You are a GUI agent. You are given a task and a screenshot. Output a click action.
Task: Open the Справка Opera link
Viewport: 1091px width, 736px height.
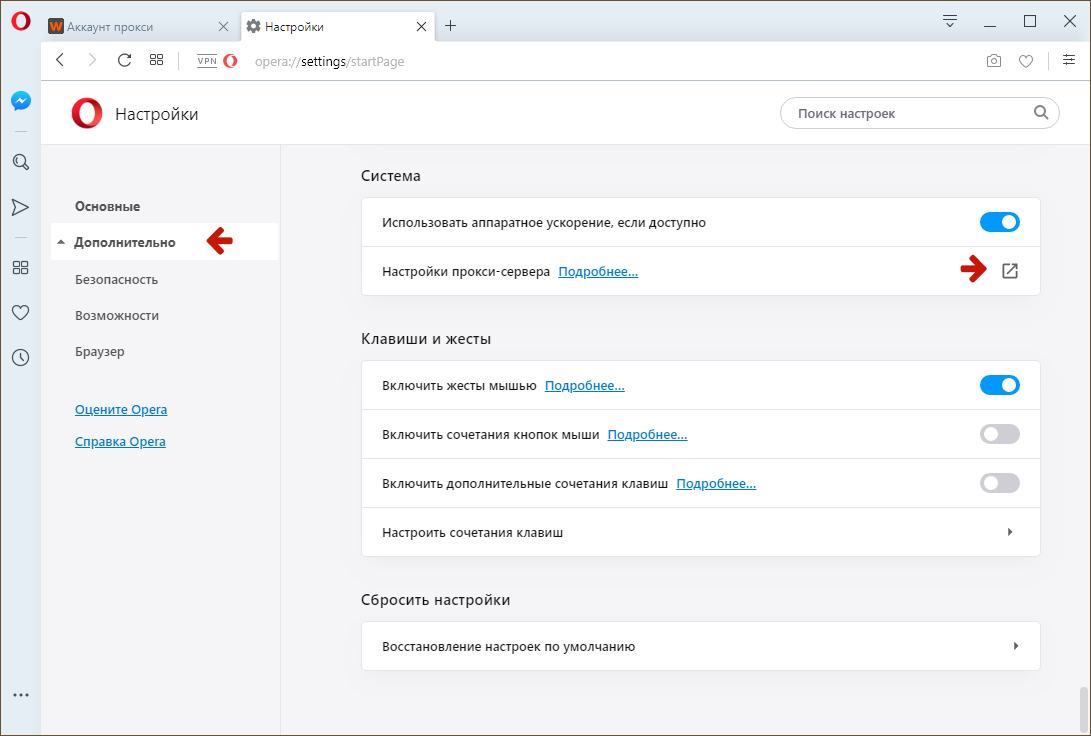[x=120, y=441]
